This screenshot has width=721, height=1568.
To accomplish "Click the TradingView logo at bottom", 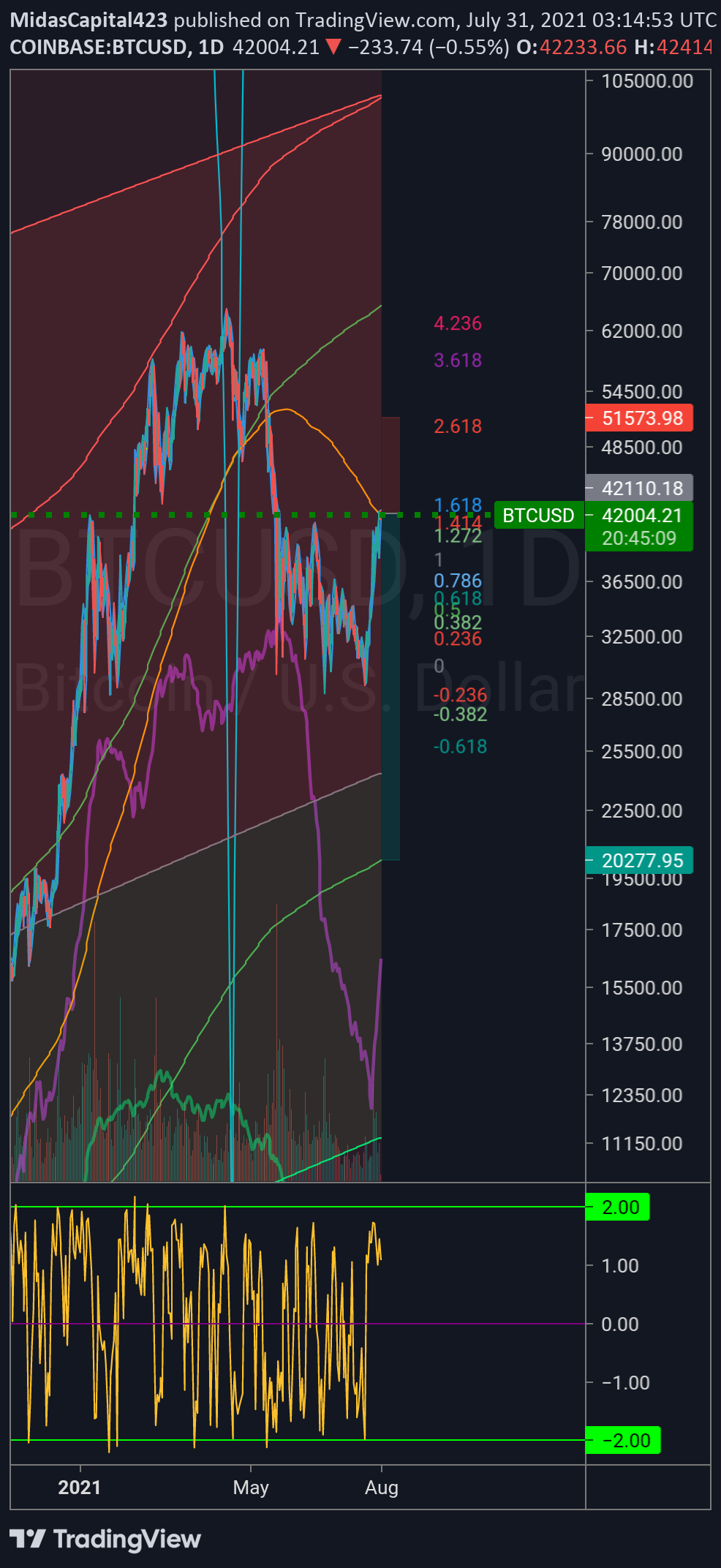I will point(105,1539).
